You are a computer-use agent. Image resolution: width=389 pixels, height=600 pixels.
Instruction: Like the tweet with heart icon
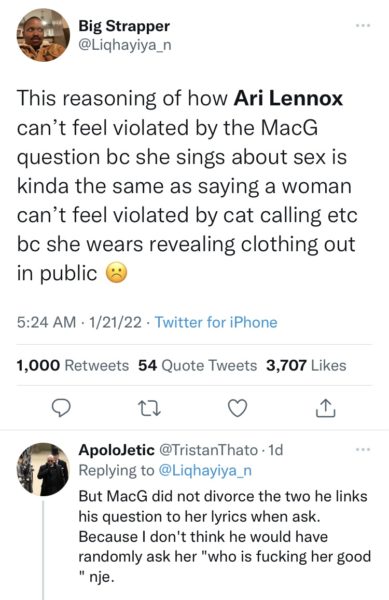(238, 408)
